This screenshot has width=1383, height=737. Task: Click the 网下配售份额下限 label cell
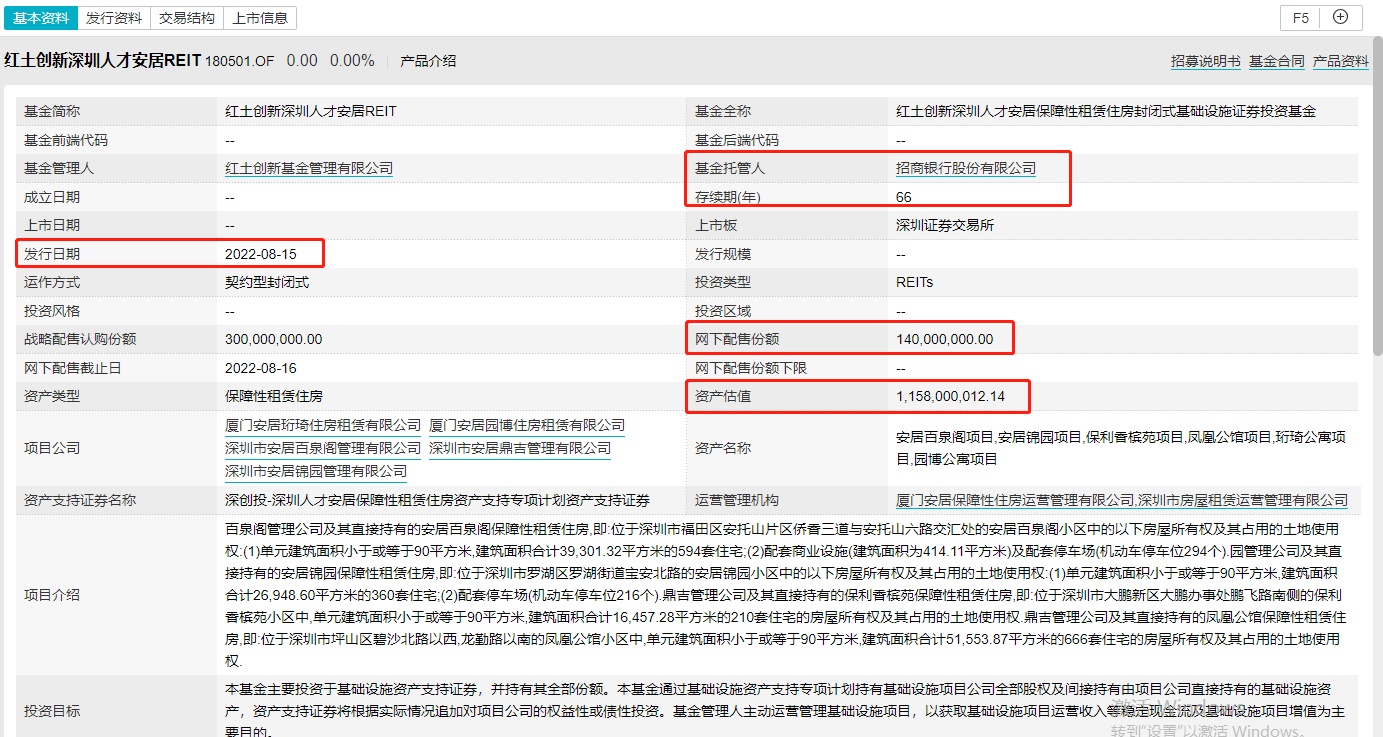788,368
